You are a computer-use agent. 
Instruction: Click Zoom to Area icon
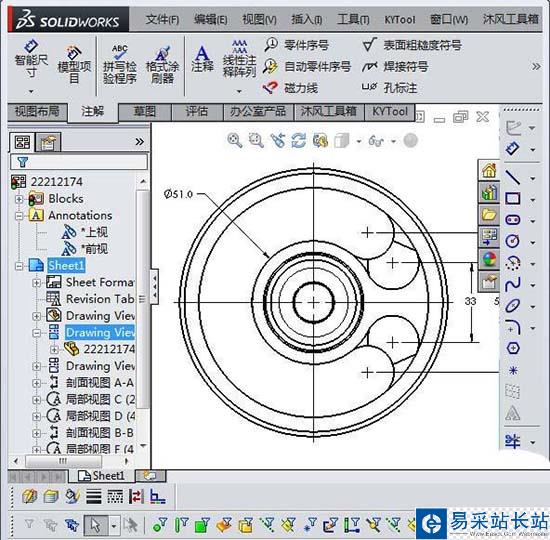tap(256, 141)
